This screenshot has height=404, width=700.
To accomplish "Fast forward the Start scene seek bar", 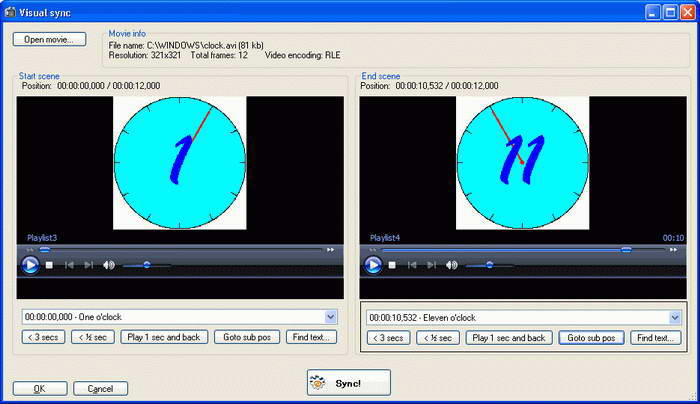I will pyautogui.click(x=330, y=250).
